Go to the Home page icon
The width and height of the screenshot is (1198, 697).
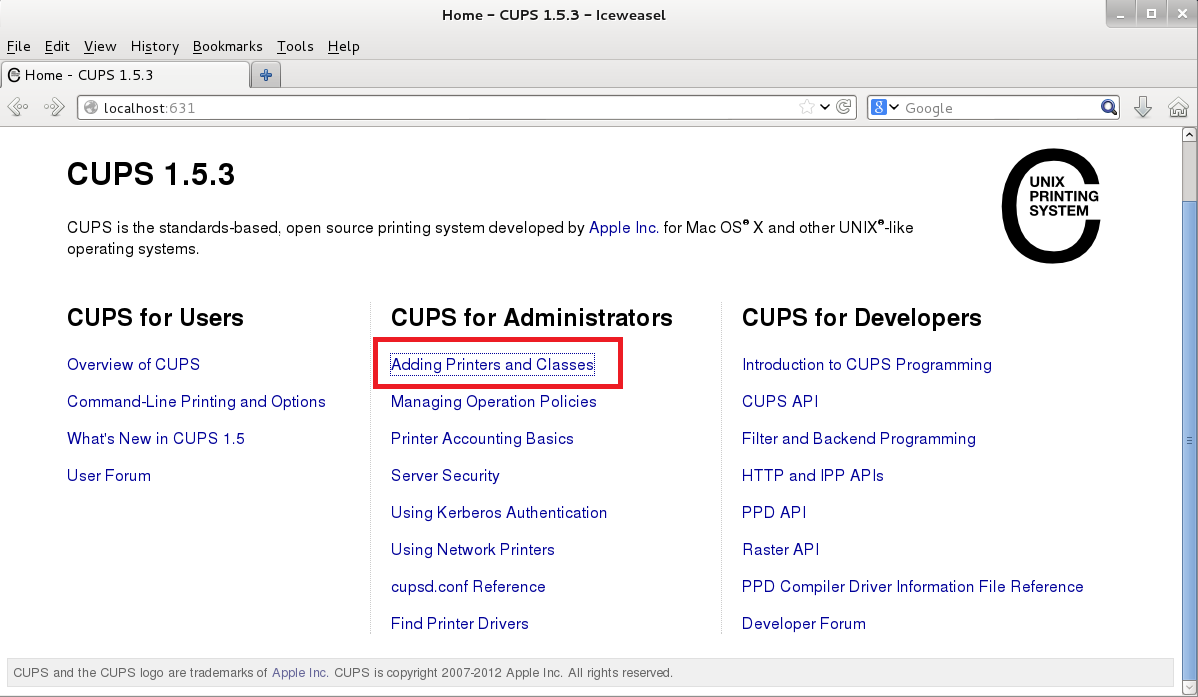point(1178,108)
